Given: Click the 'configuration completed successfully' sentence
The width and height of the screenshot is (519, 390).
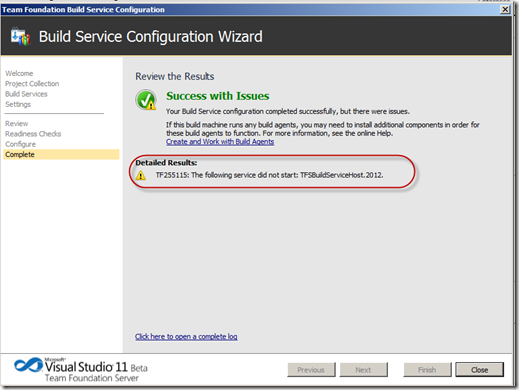Looking at the screenshot, I should (288, 111).
